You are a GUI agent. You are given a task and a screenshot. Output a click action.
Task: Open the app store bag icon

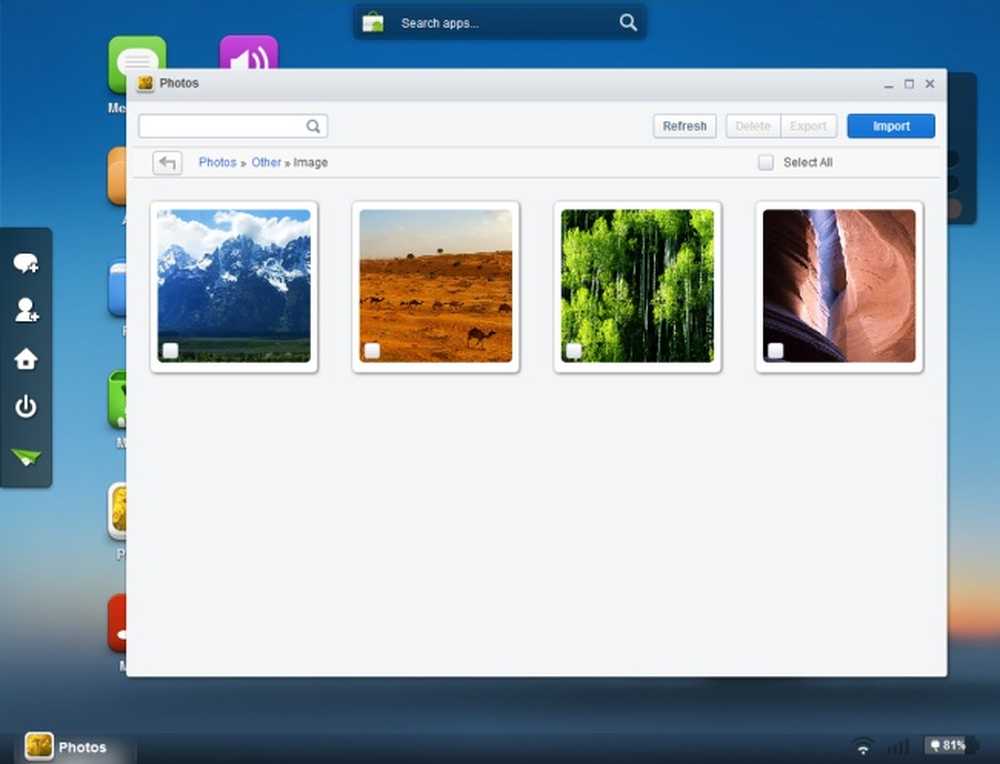(373, 23)
